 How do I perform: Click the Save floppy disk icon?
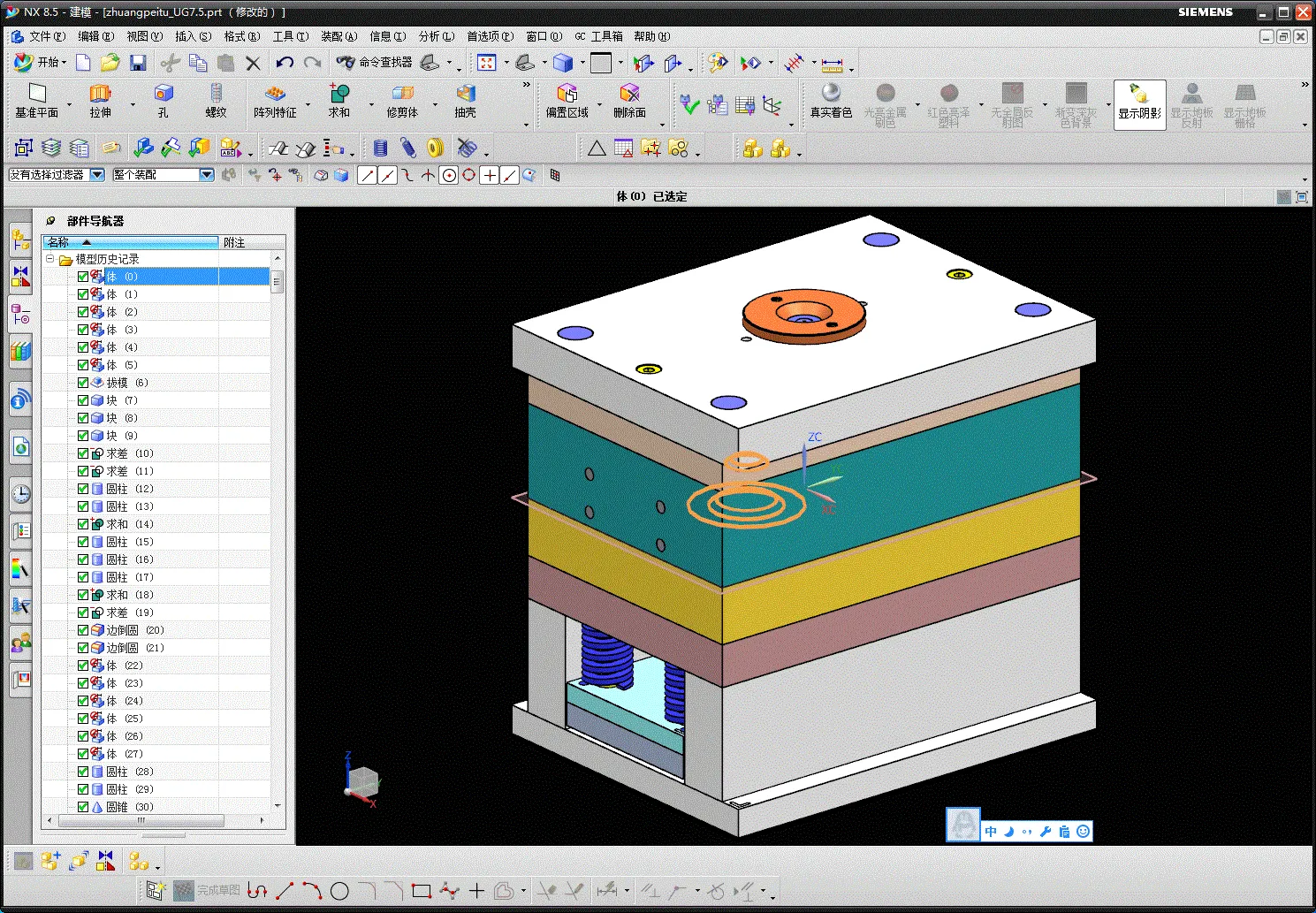click(x=138, y=63)
